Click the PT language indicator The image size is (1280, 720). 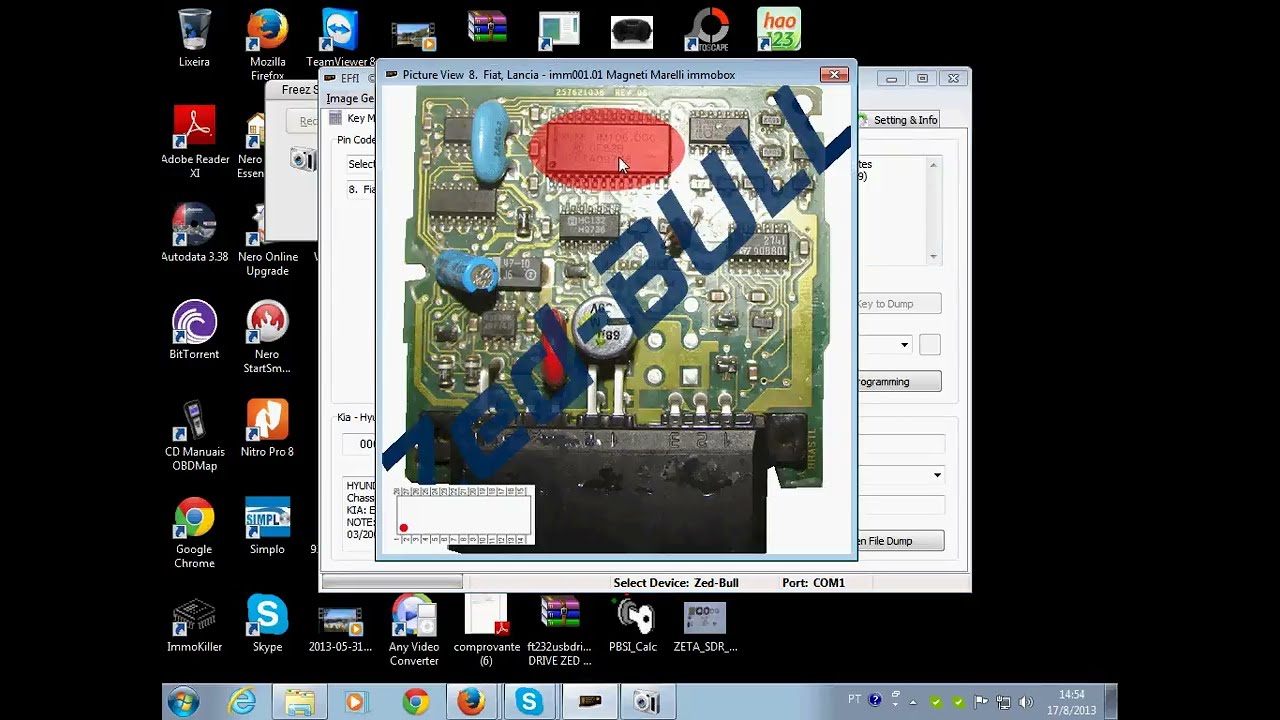pyautogui.click(x=855, y=700)
